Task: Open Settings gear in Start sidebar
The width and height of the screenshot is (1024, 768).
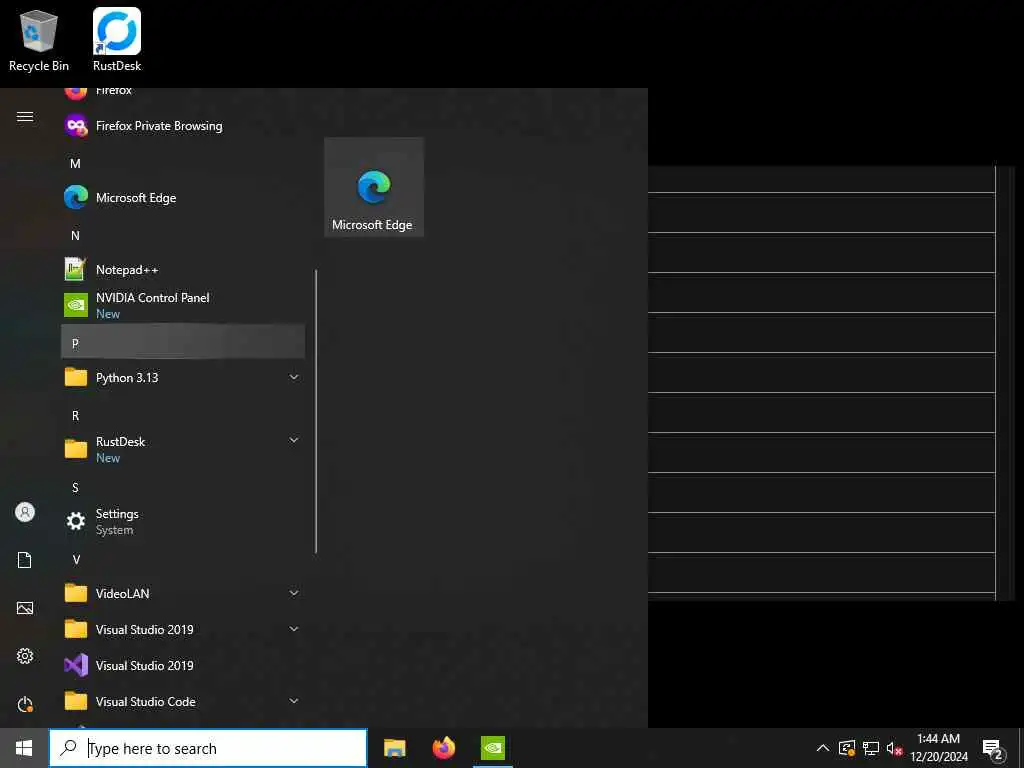Action: click(25, 656)
